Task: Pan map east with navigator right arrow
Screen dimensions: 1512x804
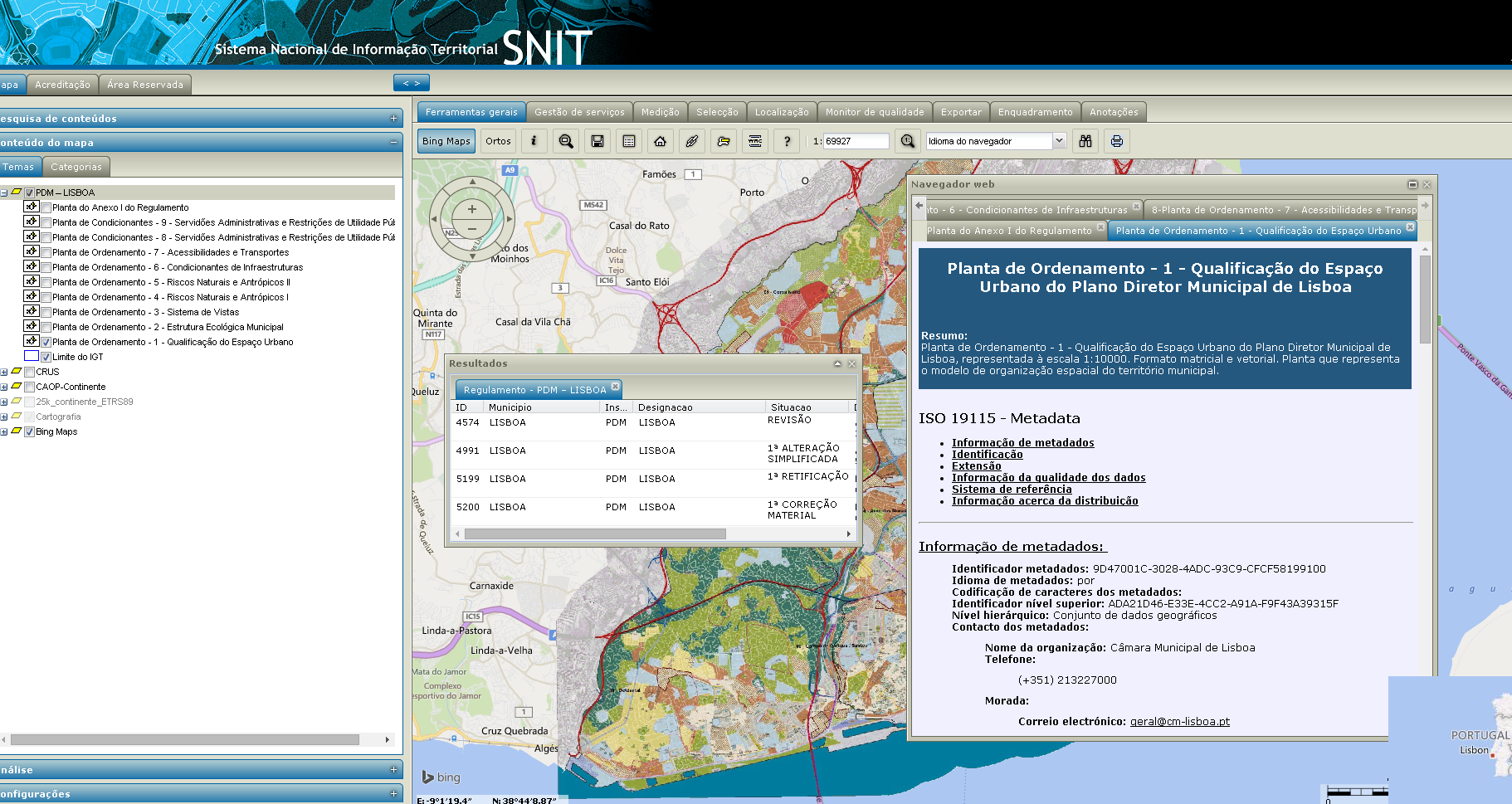Action: click(510, 219)
